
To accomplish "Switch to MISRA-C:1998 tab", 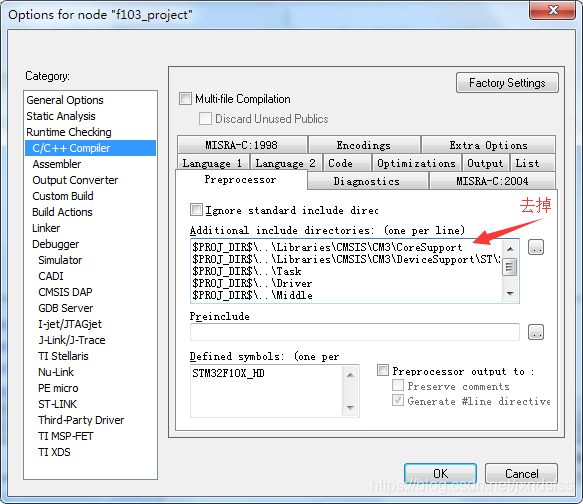I will point(242,145).
